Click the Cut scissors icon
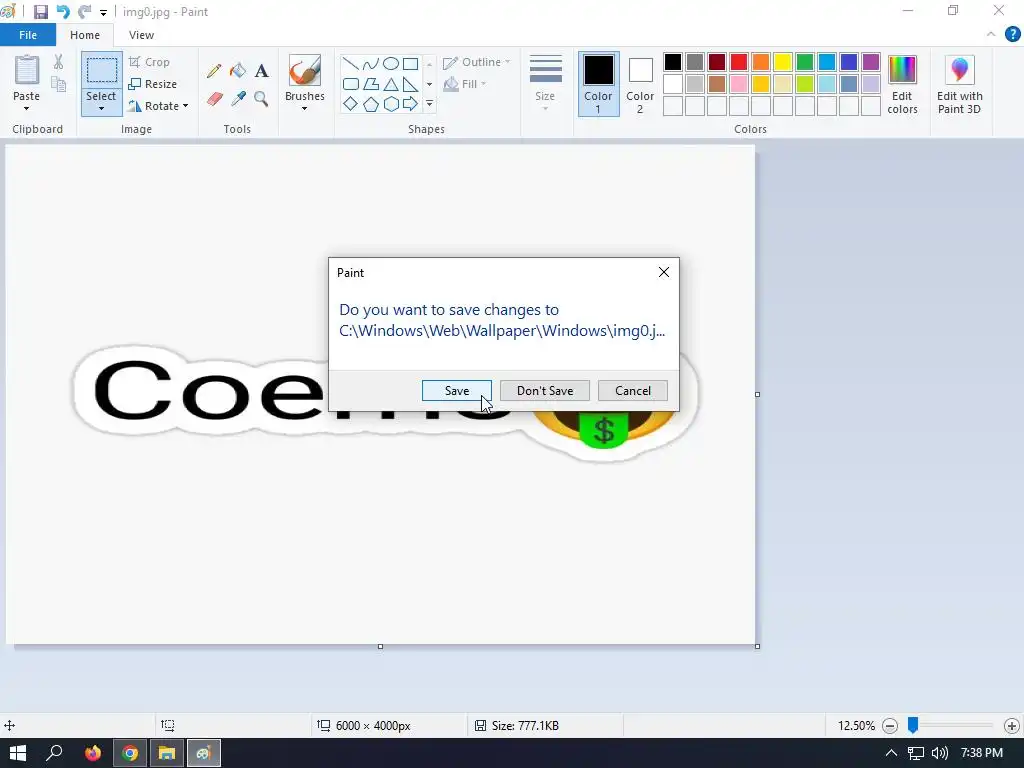Viewport: 1024px width, 768px height. coord(58,62)
